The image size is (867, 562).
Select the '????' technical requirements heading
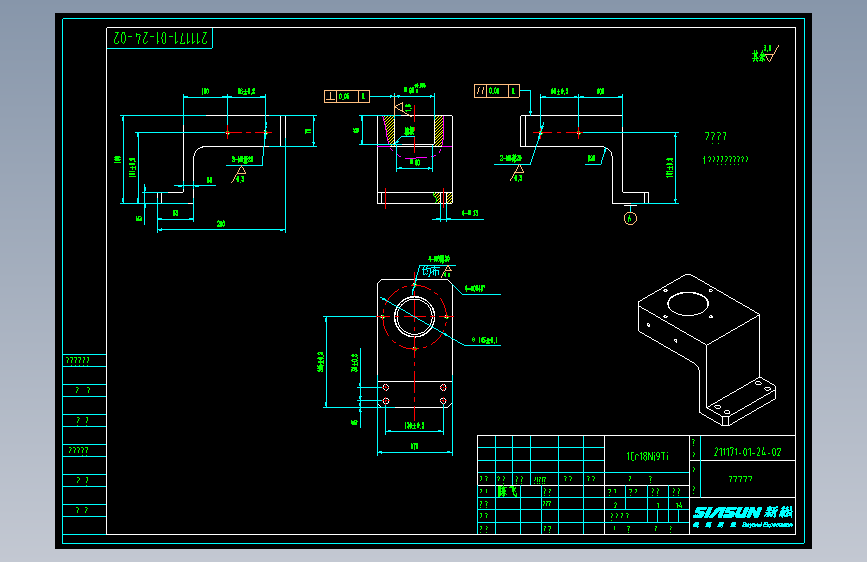tap(715, 136)
